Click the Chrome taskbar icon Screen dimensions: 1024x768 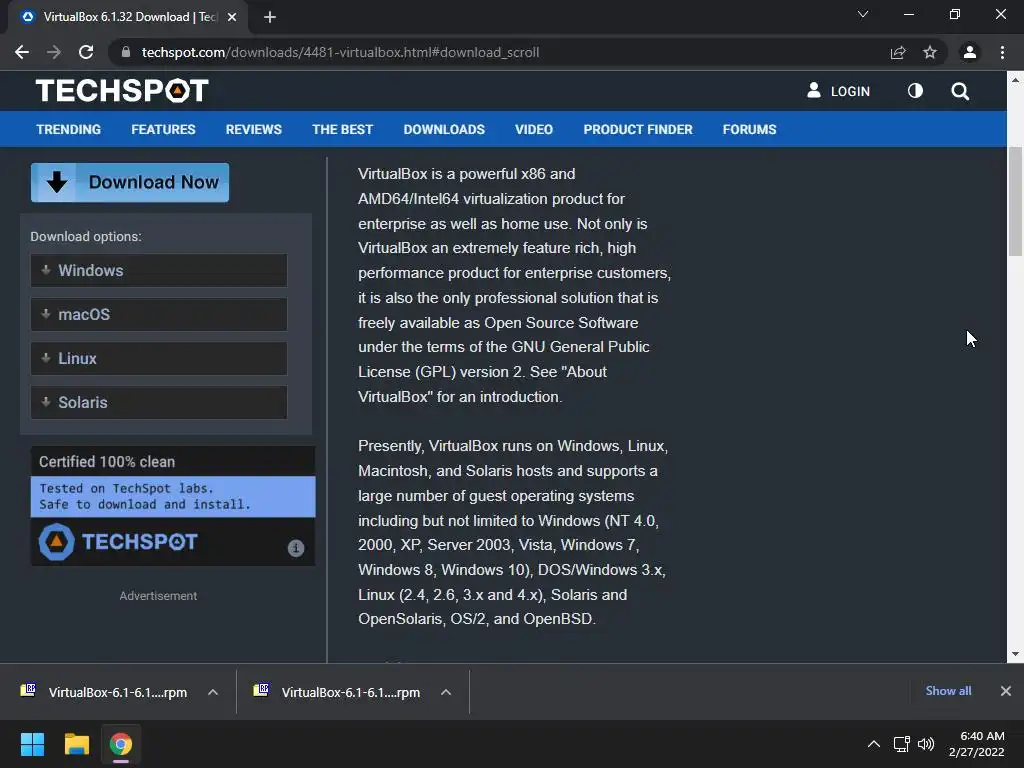121,744
